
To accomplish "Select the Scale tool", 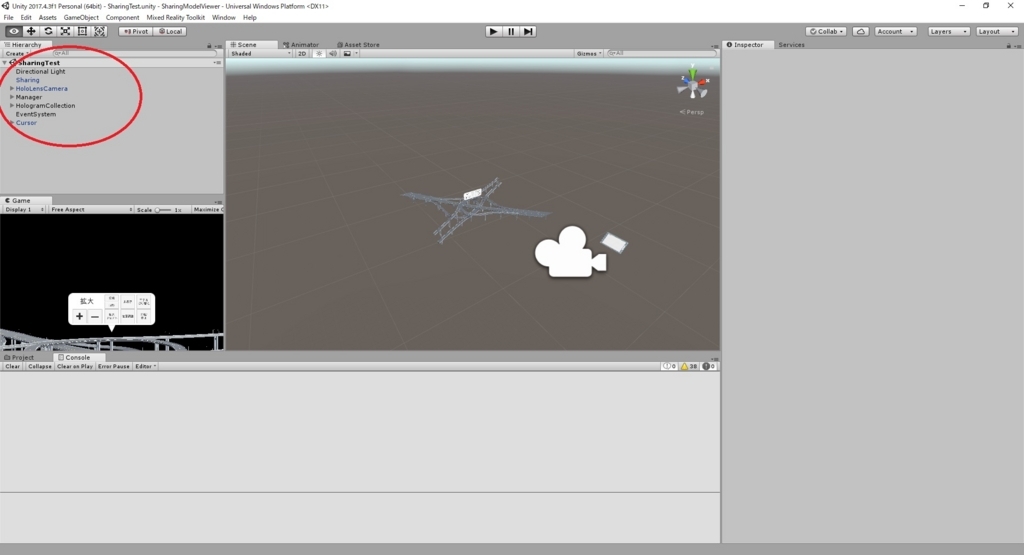I will tap(65, 31).
